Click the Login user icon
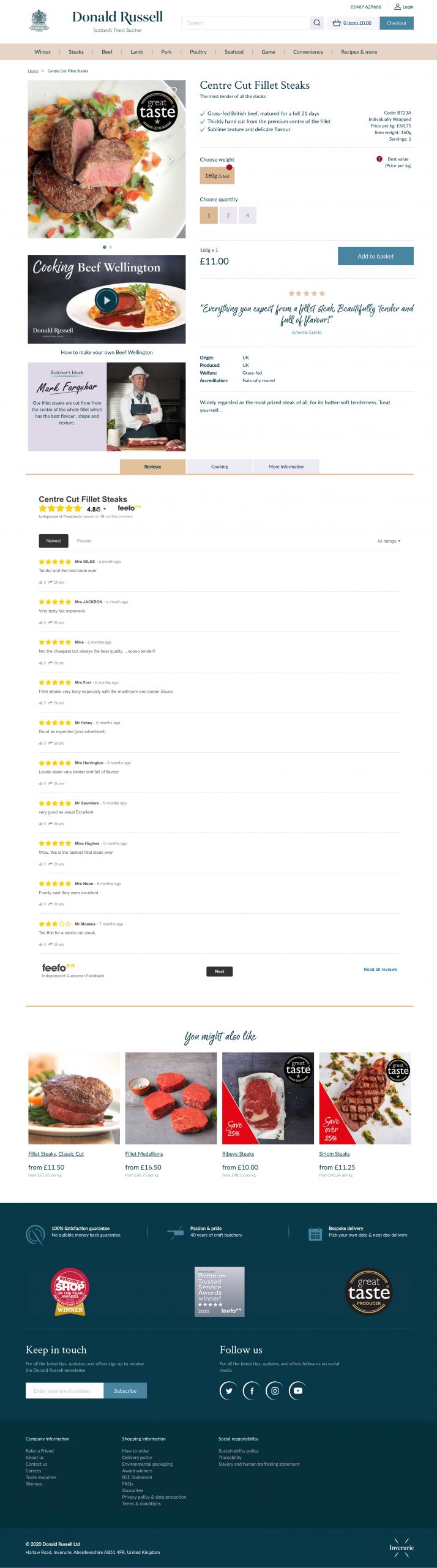Image resolution: width=437 pixels, height=1568 pixels. click(397, 7)
